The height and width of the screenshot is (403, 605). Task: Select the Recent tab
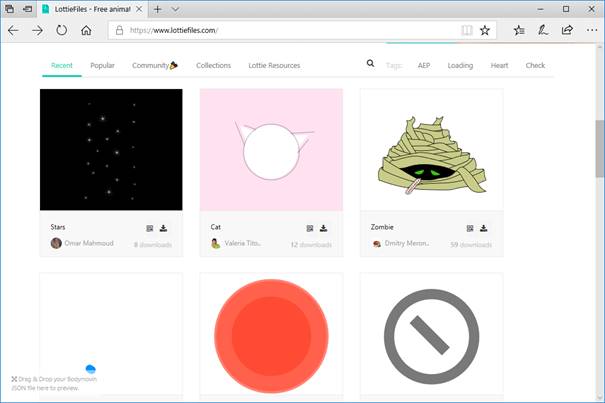point(62,66)
